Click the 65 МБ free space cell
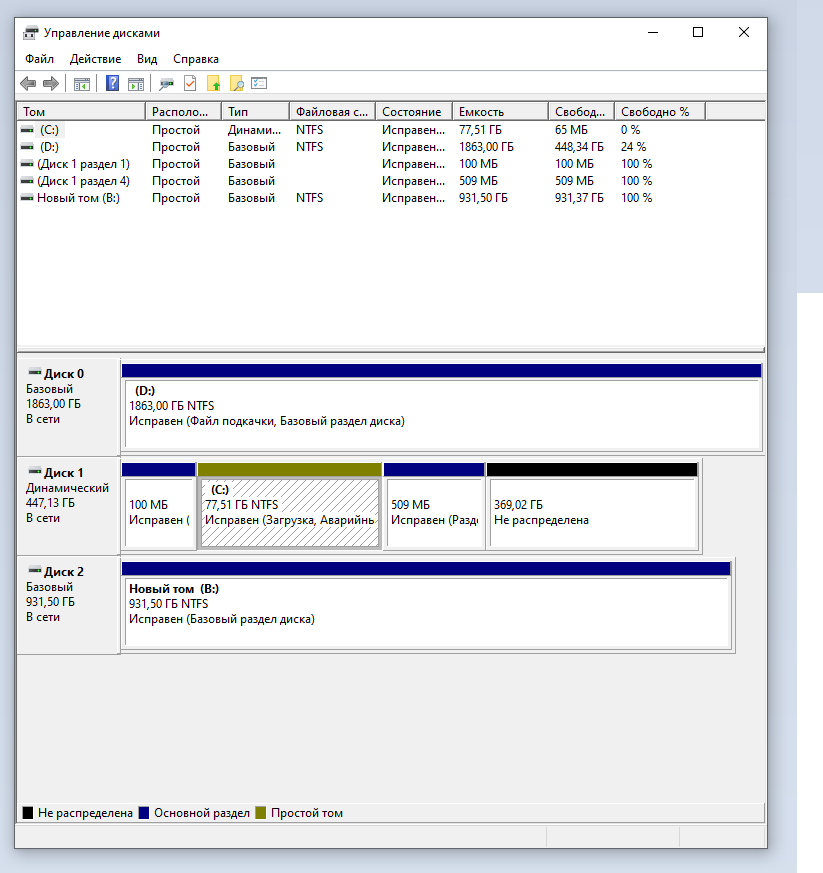Viewport: 823px width, 873px height. [571, 130]
